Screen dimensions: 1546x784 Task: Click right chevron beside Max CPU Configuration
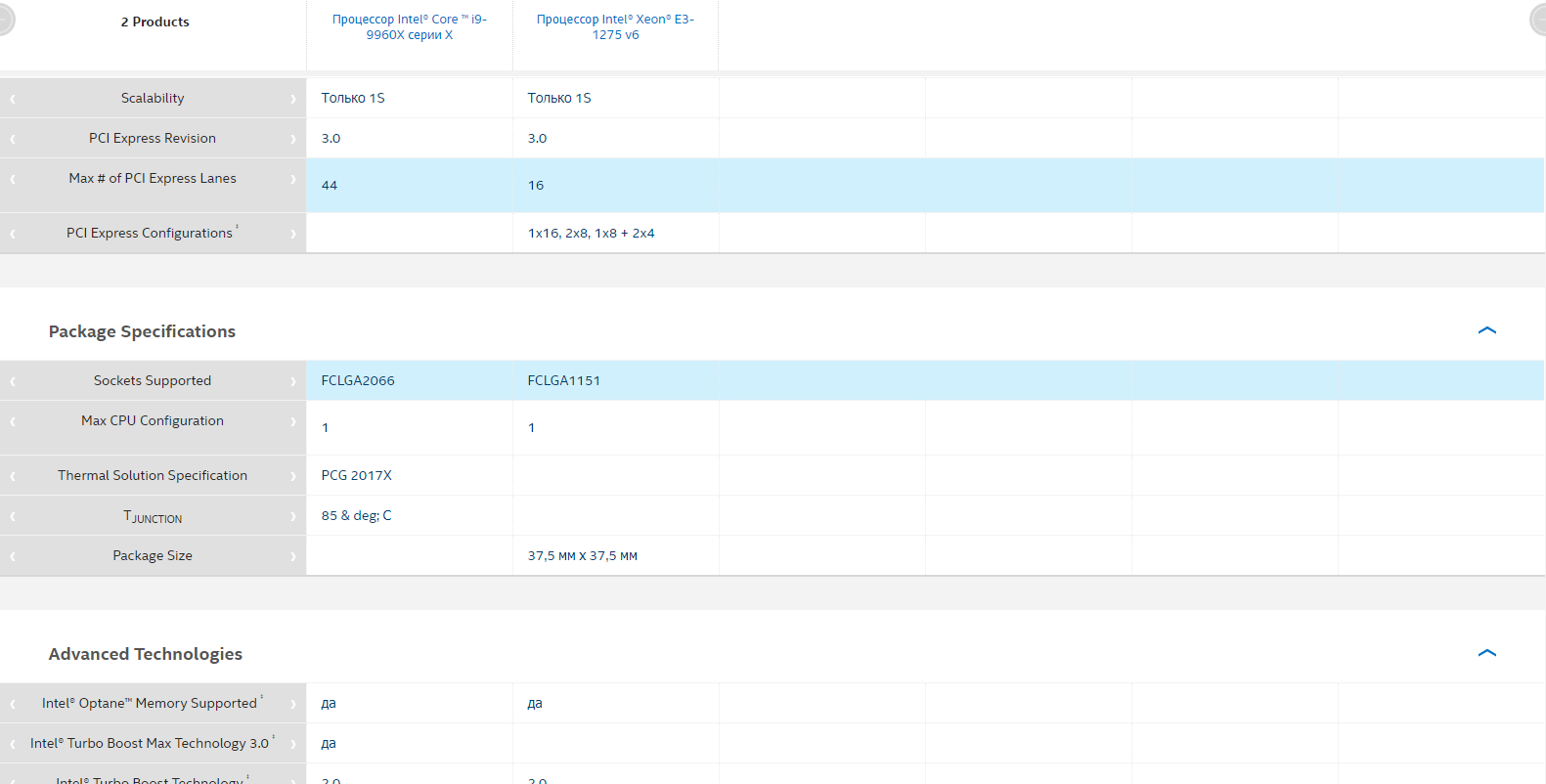(292, 421)
